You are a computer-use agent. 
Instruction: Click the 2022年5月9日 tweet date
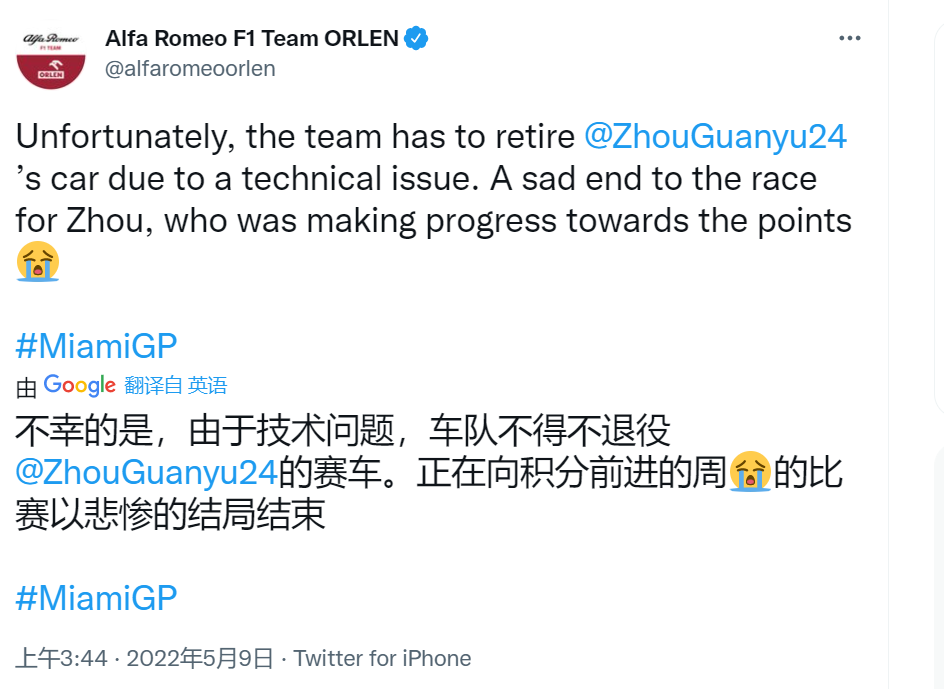(x=200, y=658)
